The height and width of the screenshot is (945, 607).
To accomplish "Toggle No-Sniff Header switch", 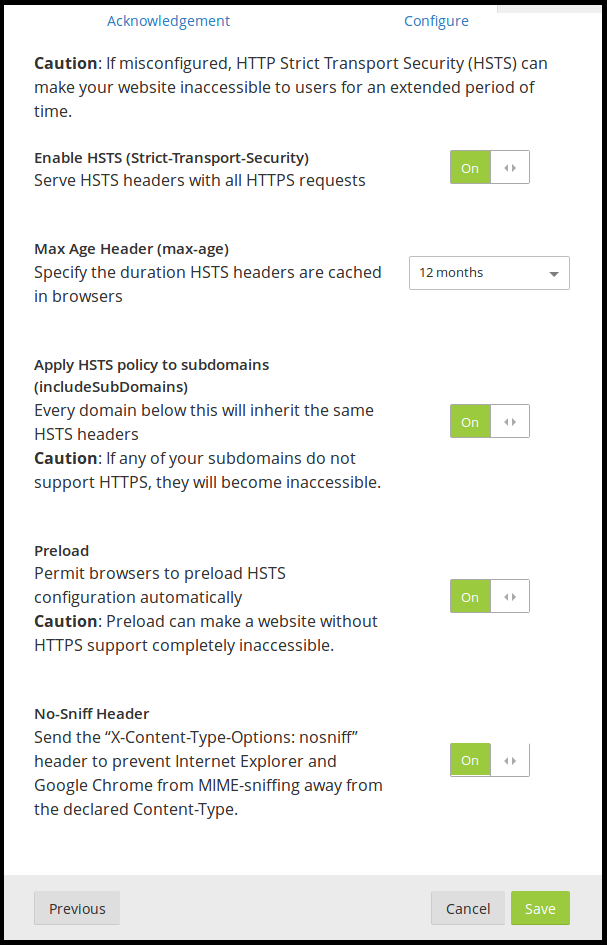I will (x=489, y=761).
